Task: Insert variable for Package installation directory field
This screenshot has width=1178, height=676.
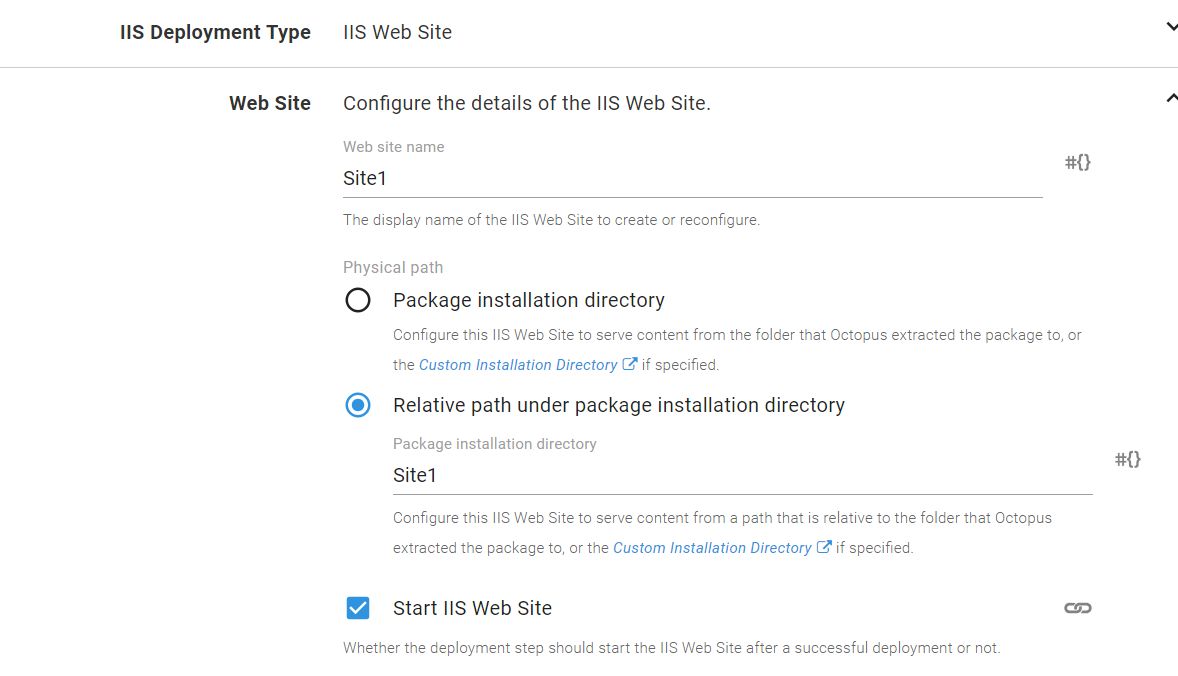Action: (x=1127, y=459)
